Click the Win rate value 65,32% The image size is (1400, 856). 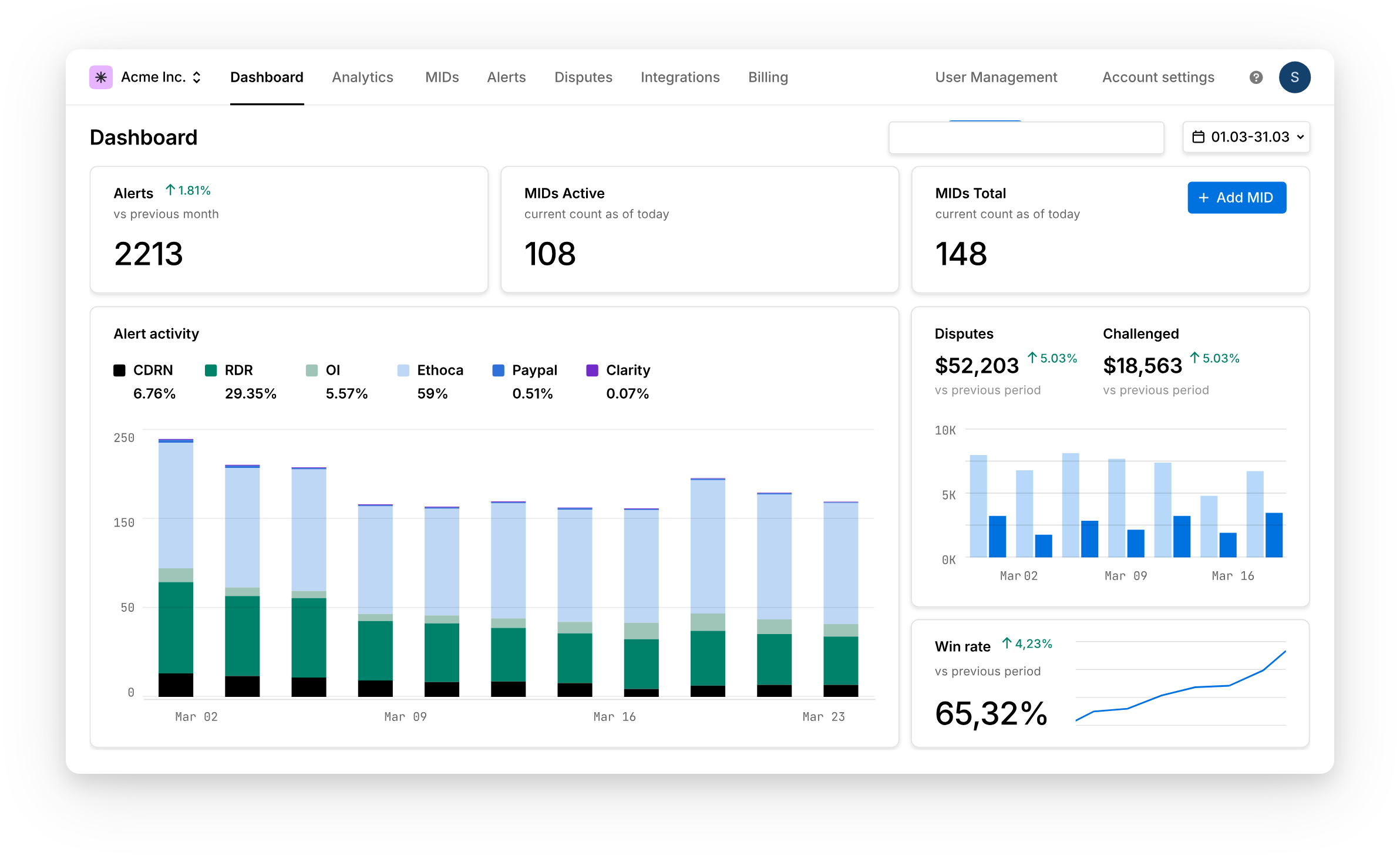click(x=991, y=715)
